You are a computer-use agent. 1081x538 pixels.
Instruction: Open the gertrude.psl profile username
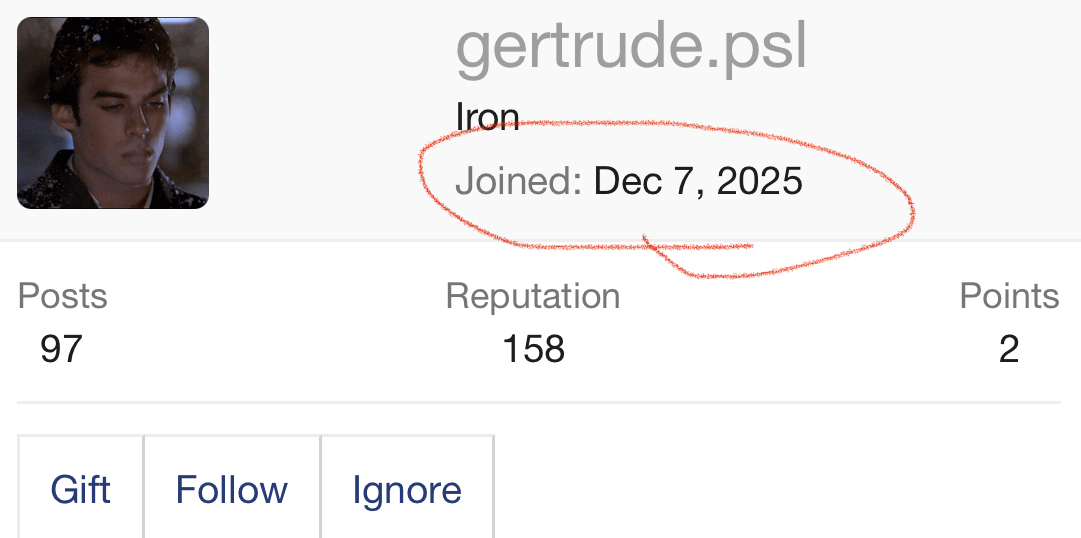630,48
